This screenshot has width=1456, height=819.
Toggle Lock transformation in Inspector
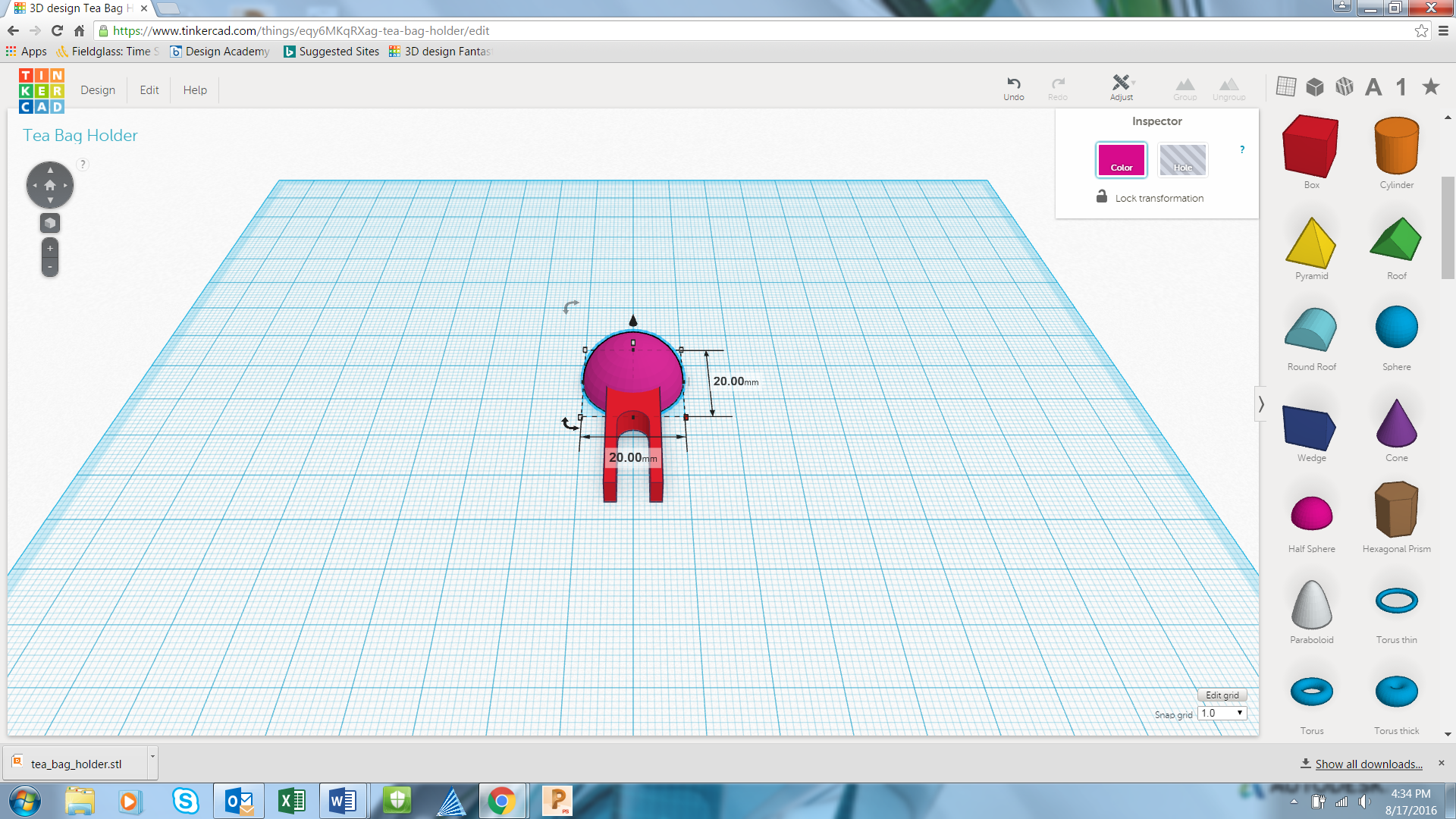click(1150, 198)
